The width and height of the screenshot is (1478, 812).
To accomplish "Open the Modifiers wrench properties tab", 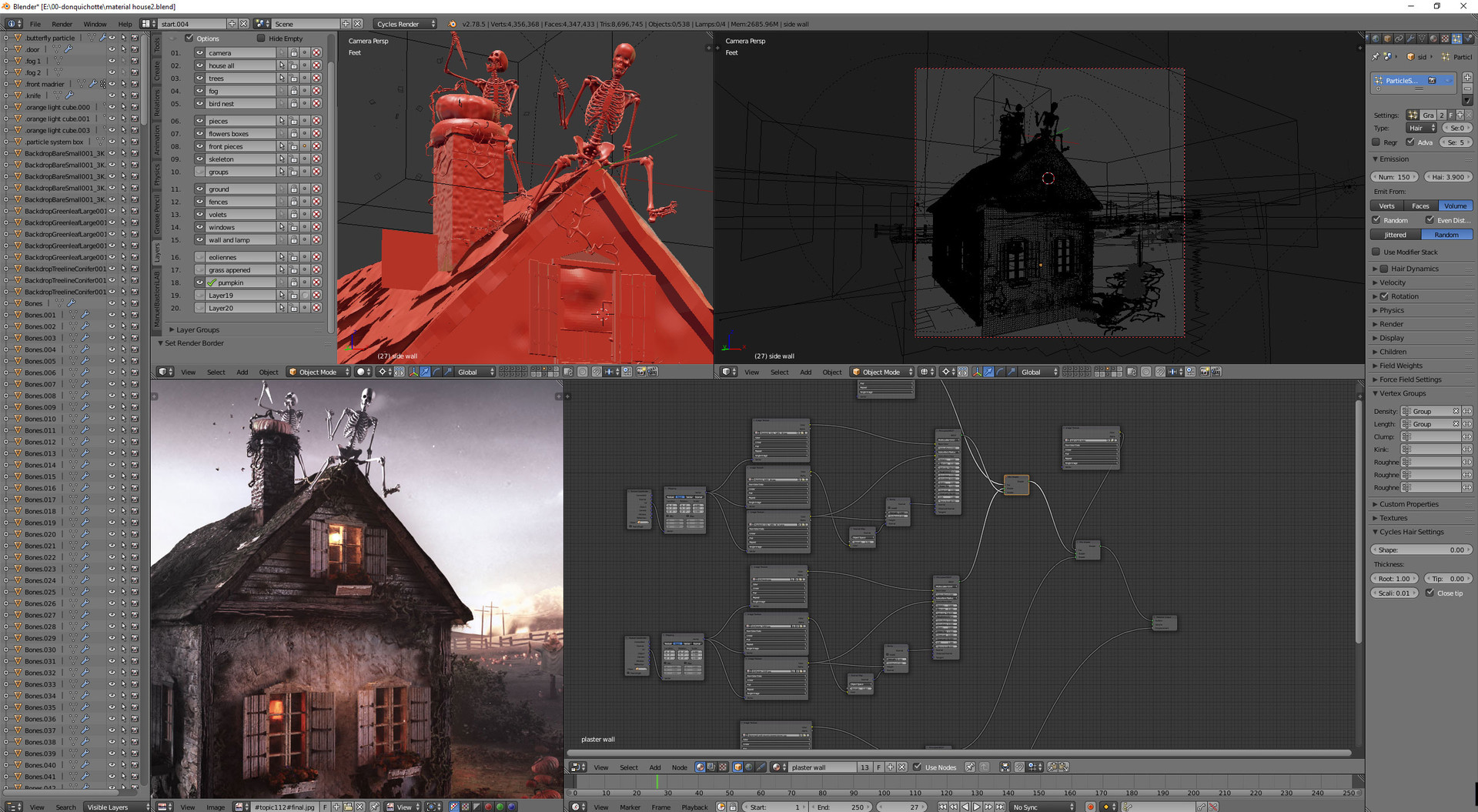I will (1410, 38).
